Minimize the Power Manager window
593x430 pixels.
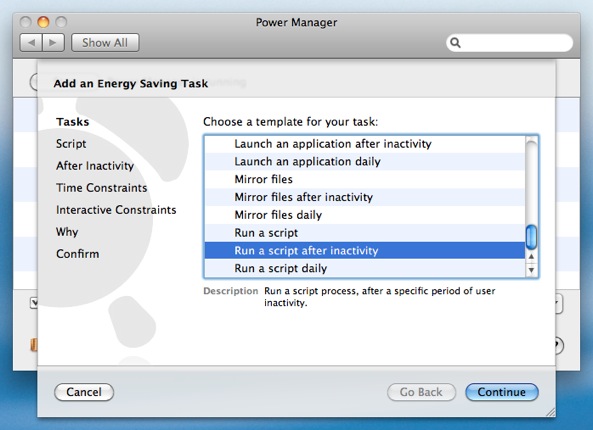pos(43,22)
